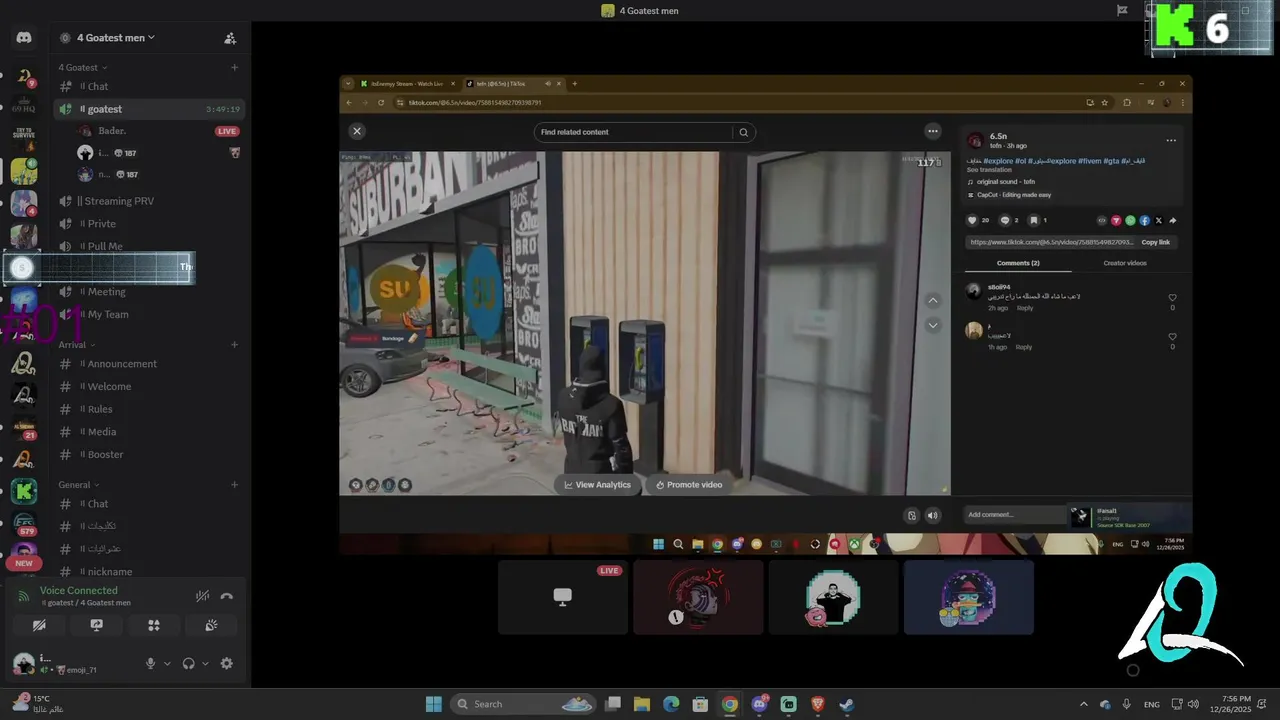The width and height of the screenshot is (1280, 720).
Task: Open the Rules text channel
Action: click(148, 409)
